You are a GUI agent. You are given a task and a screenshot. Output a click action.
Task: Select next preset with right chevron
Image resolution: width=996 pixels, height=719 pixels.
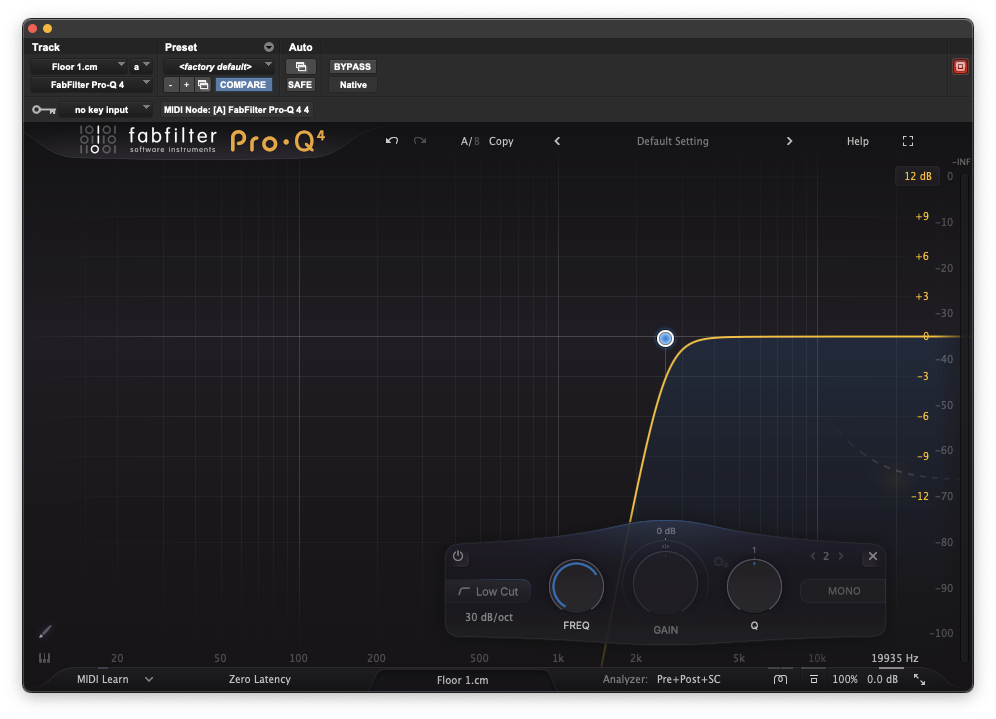point(790,141)
